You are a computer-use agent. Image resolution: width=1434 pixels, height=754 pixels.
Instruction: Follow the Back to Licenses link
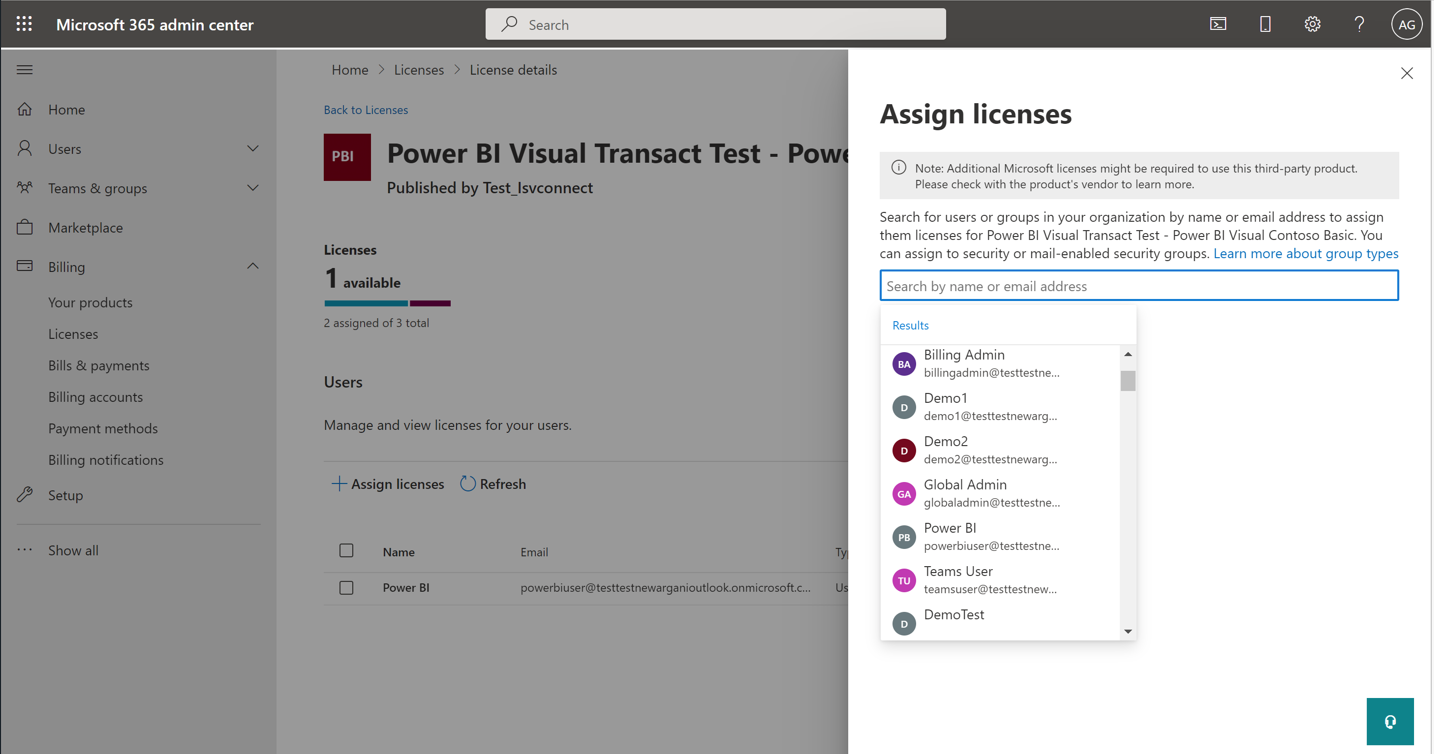pos(366,110)
